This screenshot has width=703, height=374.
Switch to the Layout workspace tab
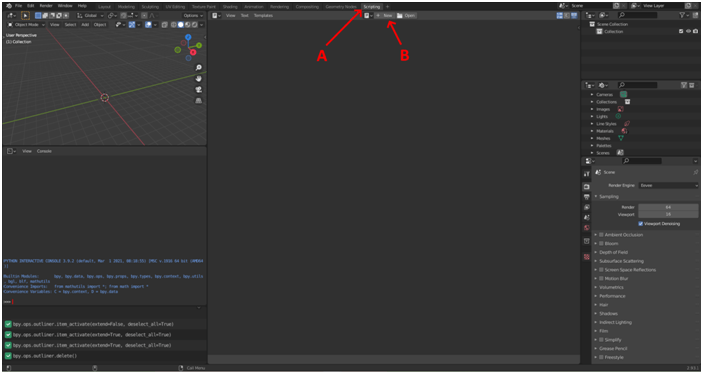104,7
